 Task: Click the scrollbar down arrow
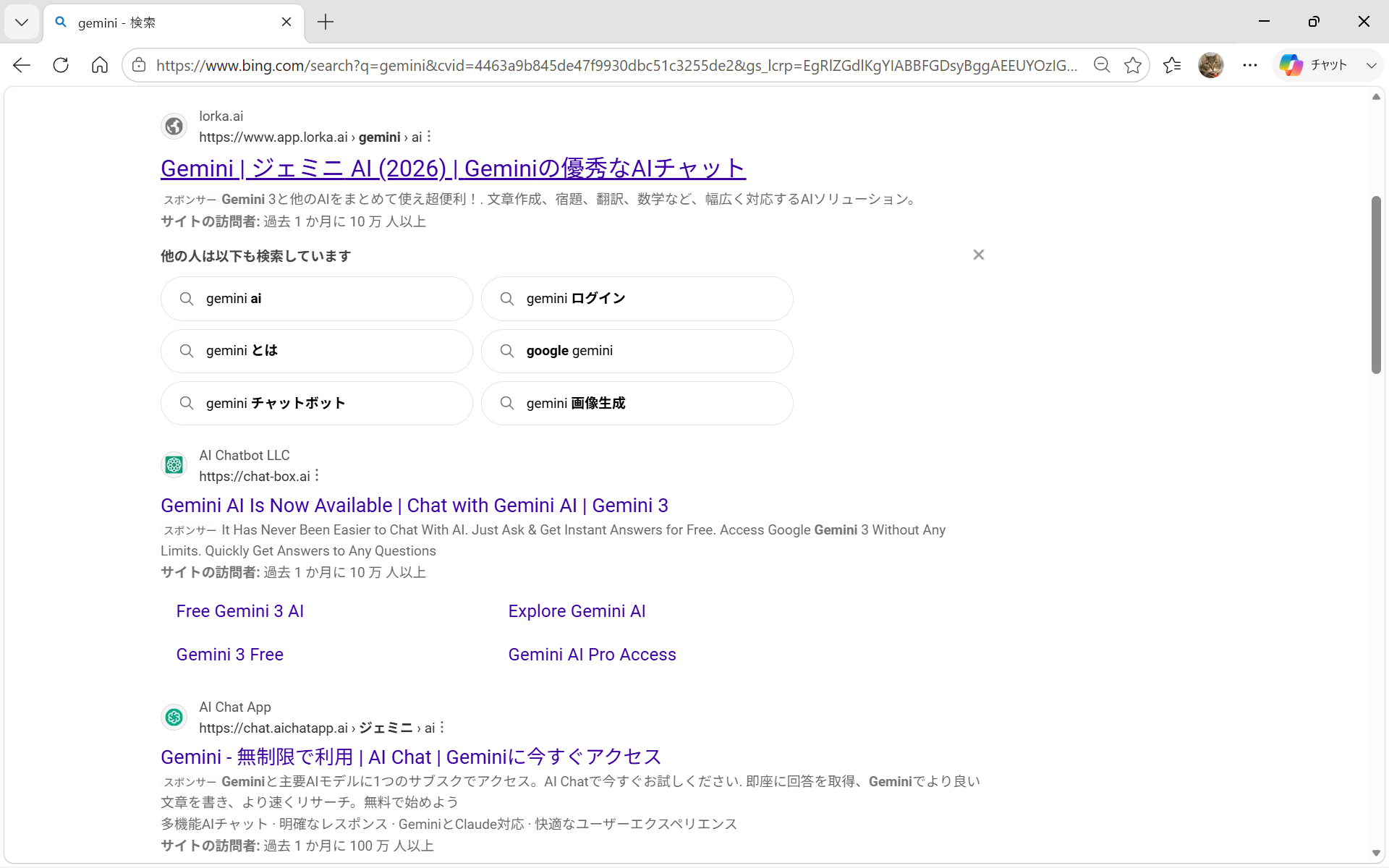(x=1376, y=853)
